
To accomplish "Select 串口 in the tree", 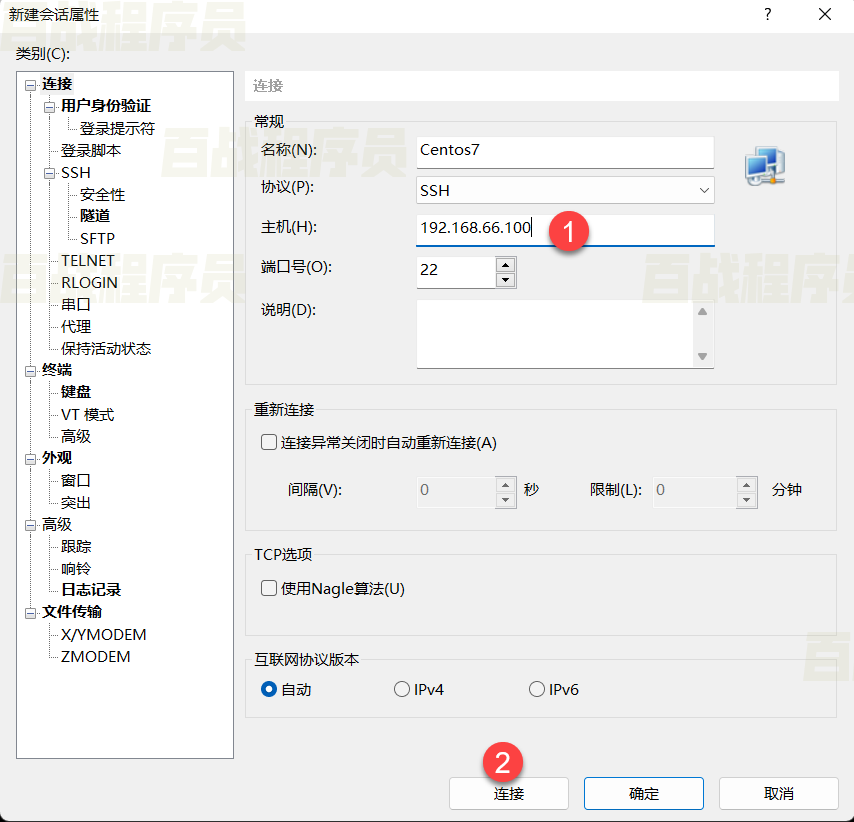I will (76, 305).
